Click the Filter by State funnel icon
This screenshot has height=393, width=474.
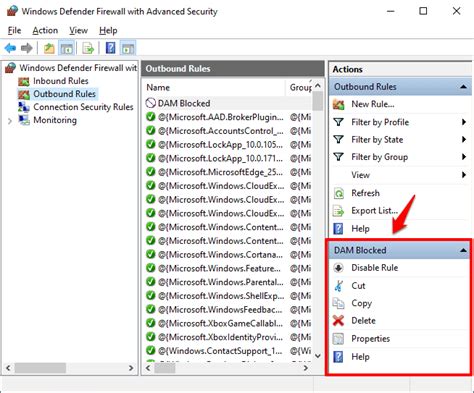338,139
